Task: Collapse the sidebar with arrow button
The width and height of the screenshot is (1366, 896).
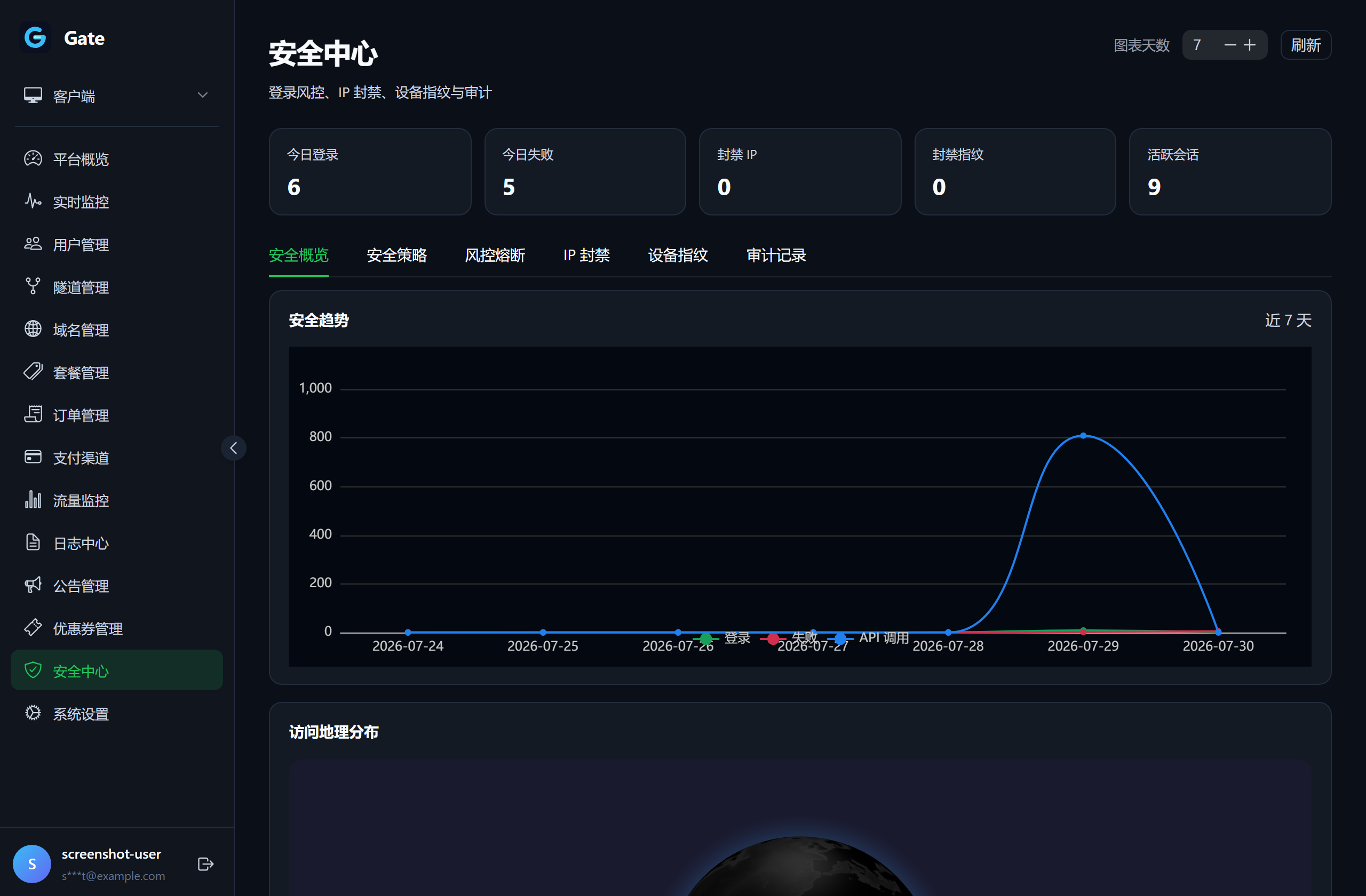Action: coord(234,448)
